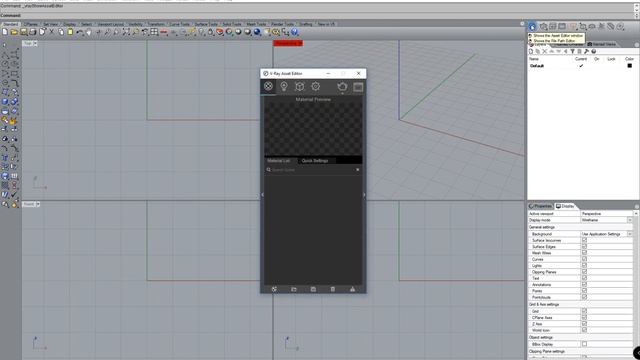Screen dimensions: 640x360
Task: Click the filter funnel icon in Layers panel
Action: (572, 51)
